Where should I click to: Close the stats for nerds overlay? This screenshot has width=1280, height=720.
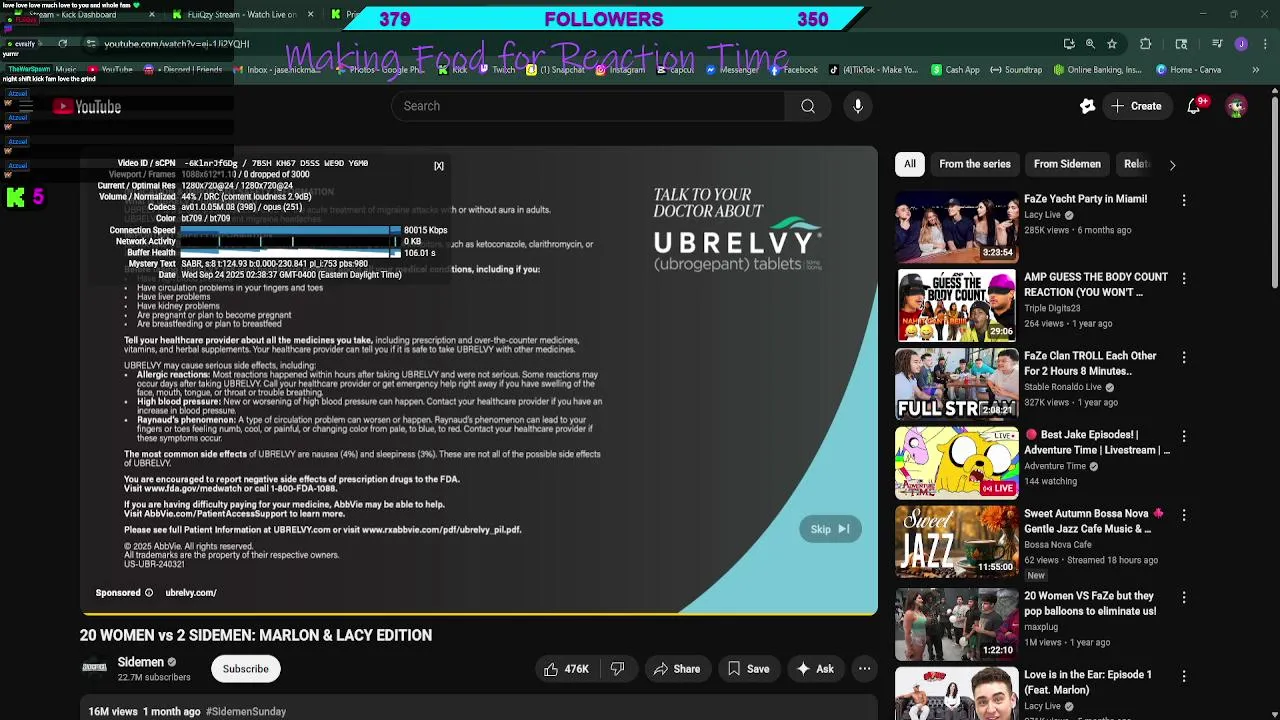pyautogui.click(x=438, y=166)
